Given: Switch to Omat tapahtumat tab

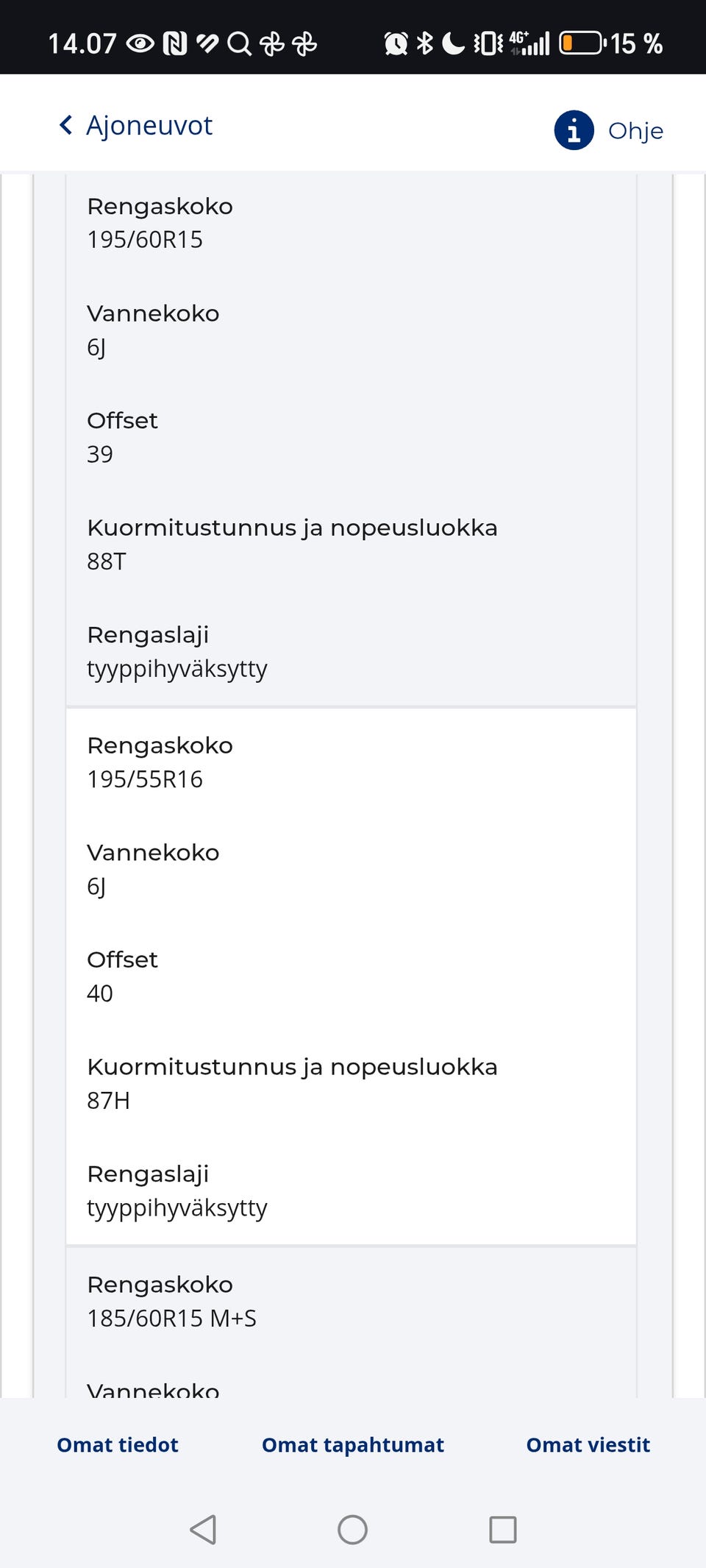Looking at the screenshot, I should 353,1444.
